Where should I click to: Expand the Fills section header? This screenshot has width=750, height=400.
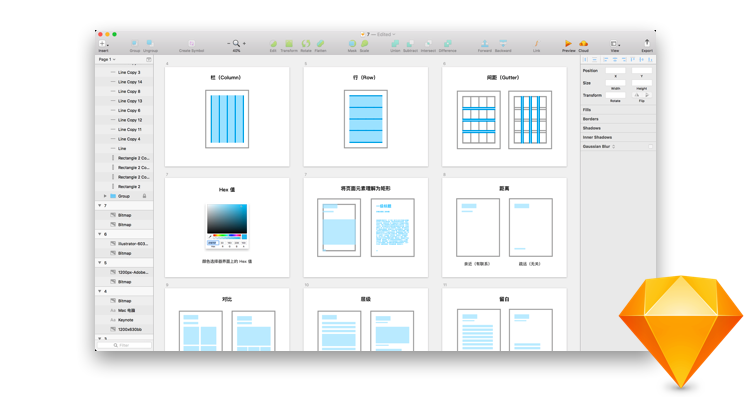pos(588,110)
